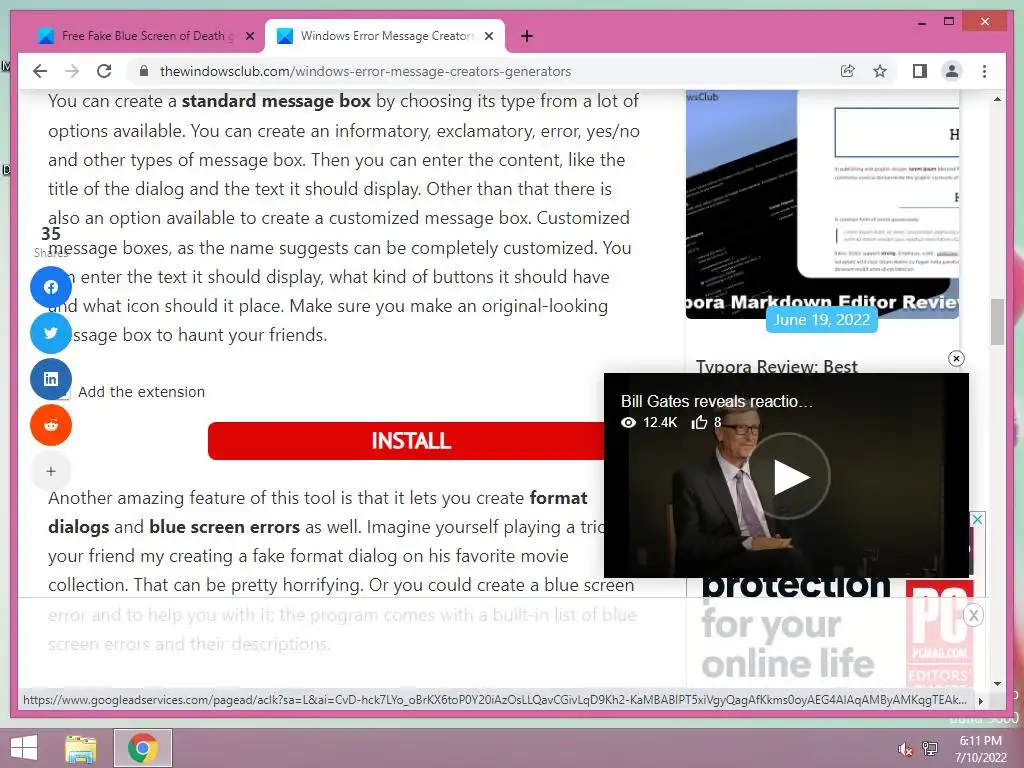Click the scrollbar down arrow

click(997, 684)
